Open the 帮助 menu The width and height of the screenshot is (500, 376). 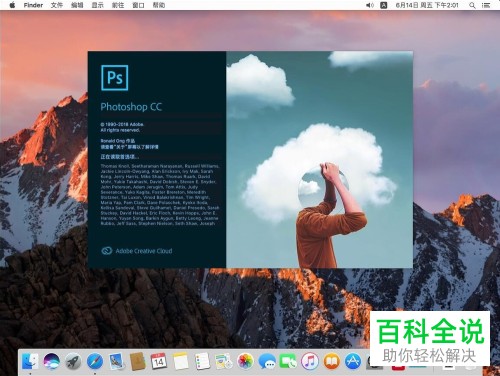tap(159, 5)
